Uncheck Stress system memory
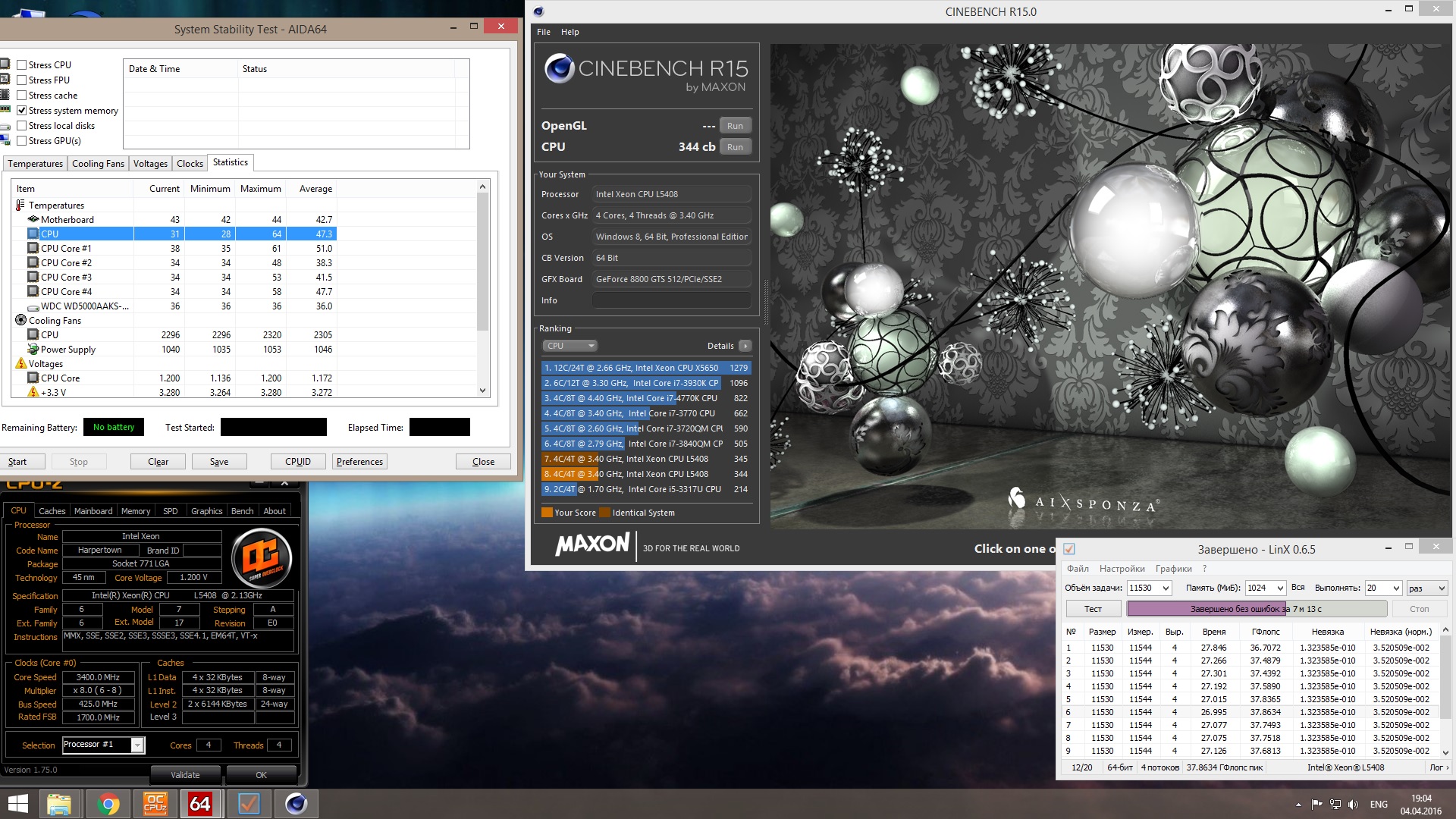This screenshot has height=819, width=1456. 22,111
